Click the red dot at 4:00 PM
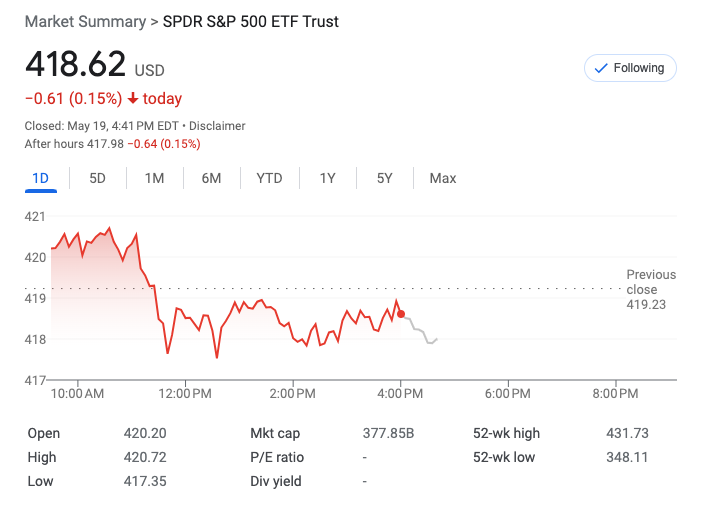The height and width of the screenshot is (507, 707). point(401,314)
